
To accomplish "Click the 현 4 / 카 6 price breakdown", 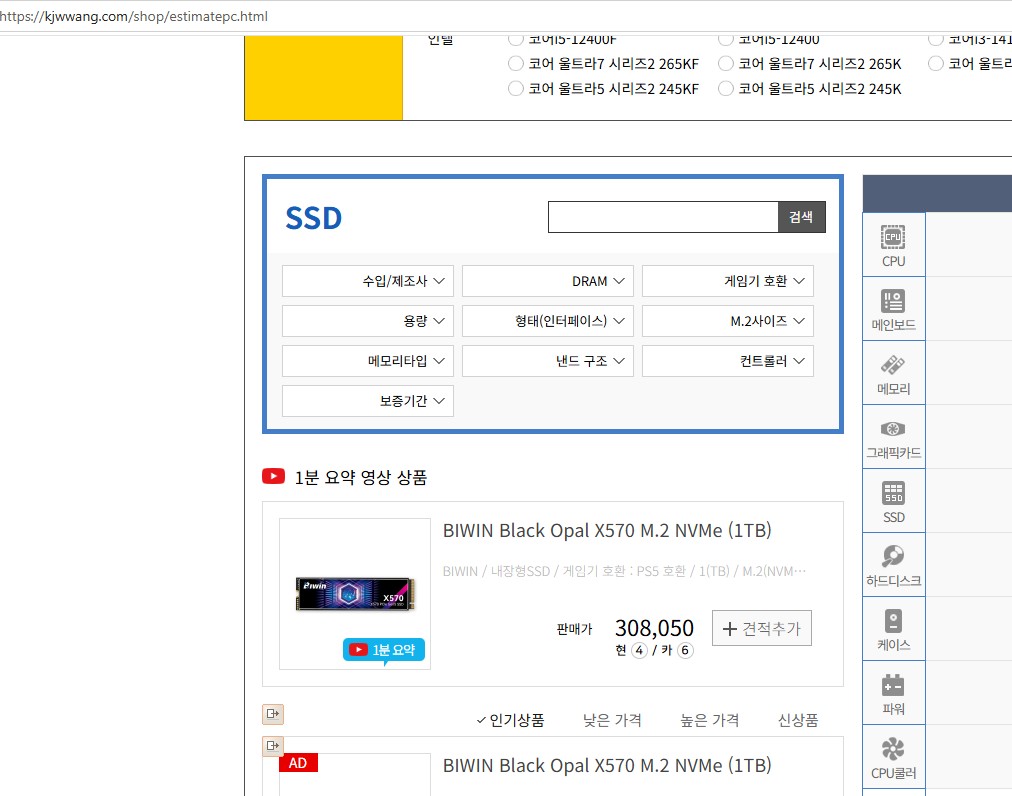I will pos(654,651).
